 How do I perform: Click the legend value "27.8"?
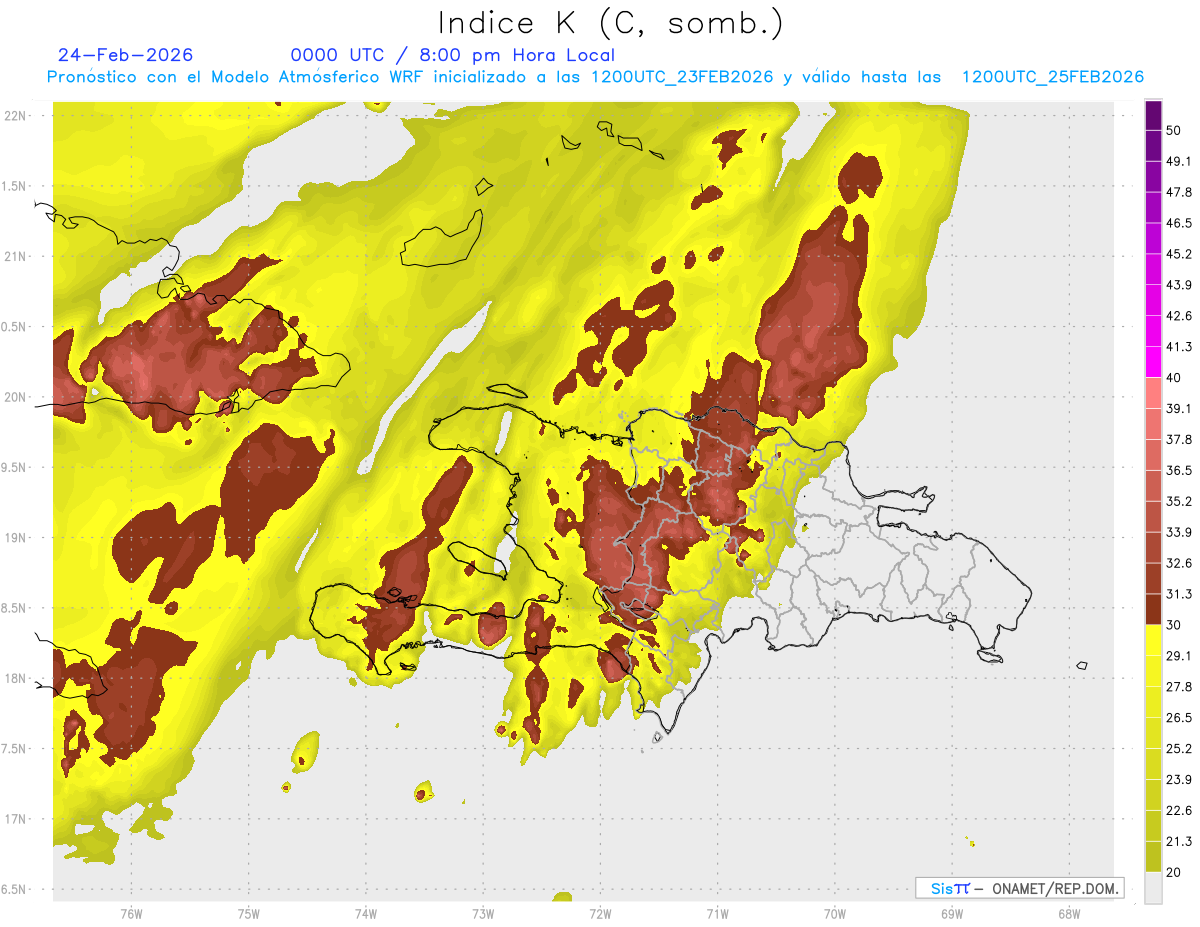pos(1179,687)
